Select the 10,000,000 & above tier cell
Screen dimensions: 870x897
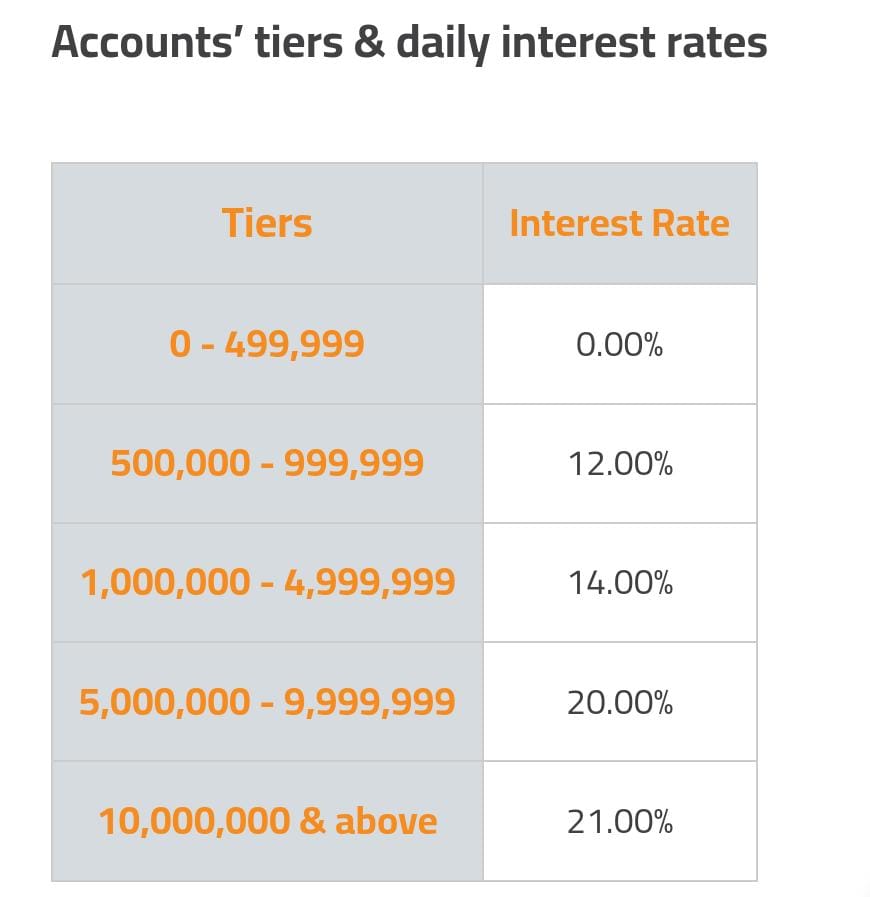click(267, 821)
